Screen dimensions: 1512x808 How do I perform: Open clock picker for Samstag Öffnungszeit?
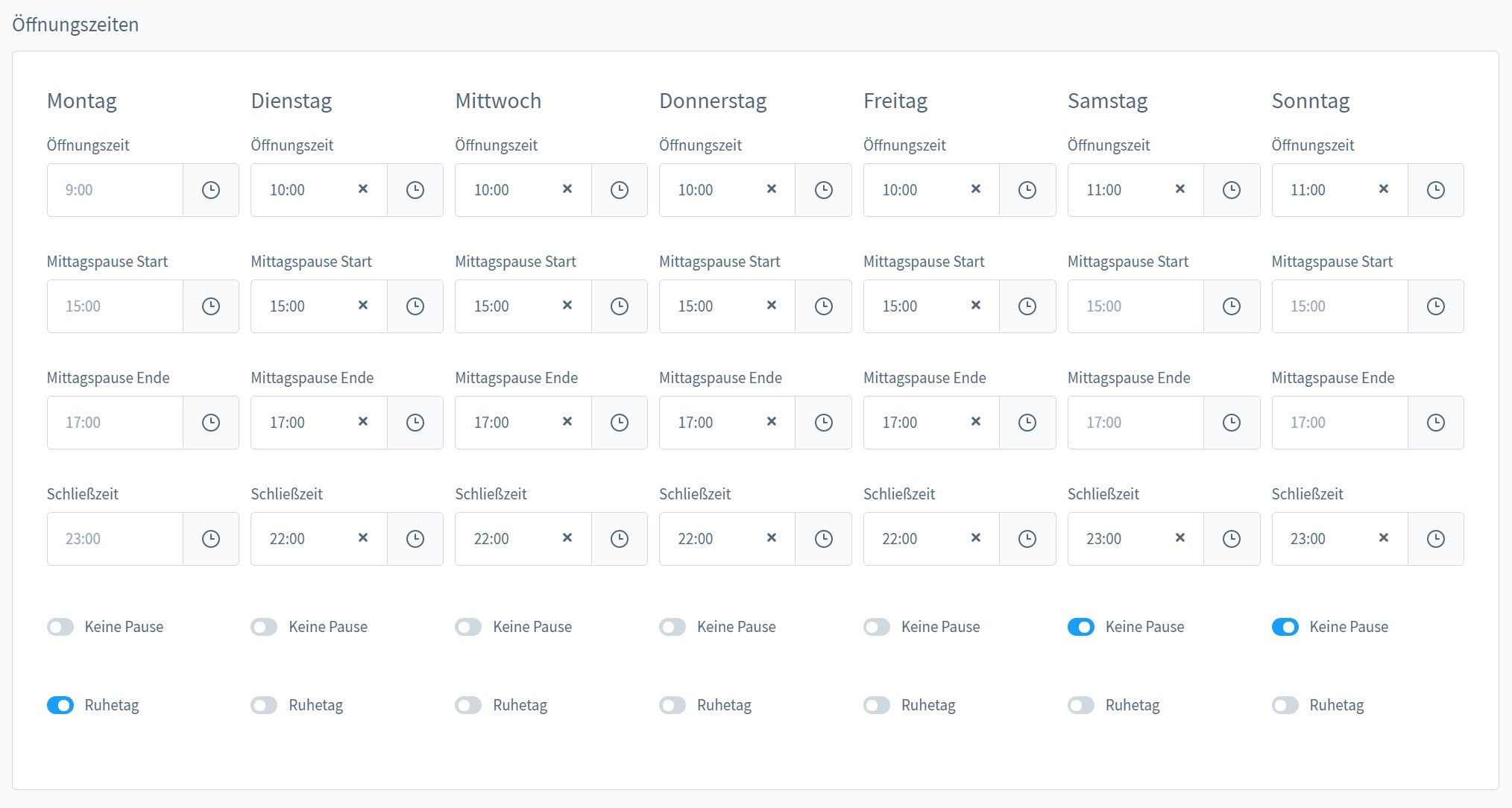[1232, 190]
